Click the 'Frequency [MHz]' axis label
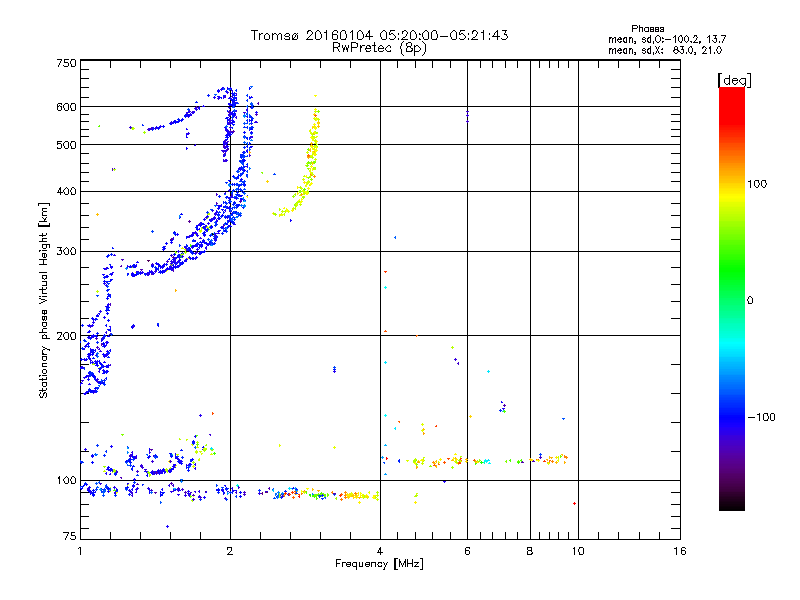 point(379,564)
